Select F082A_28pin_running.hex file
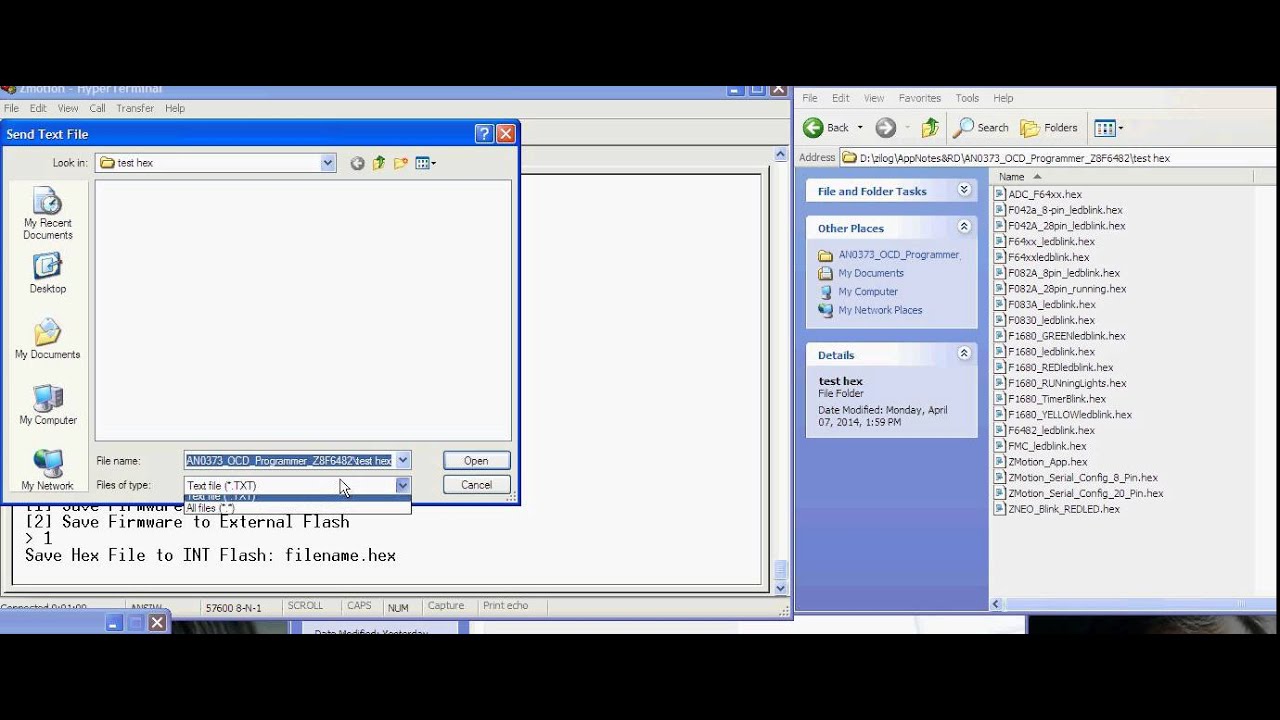Screen dimensions: 1280x720 1067,289
